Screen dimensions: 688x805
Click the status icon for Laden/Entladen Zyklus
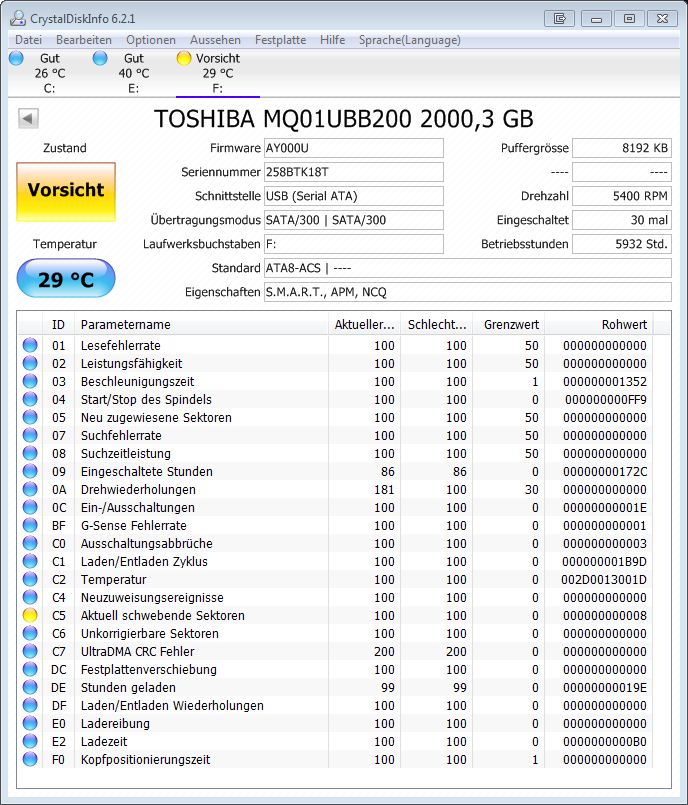coord(30,561)
